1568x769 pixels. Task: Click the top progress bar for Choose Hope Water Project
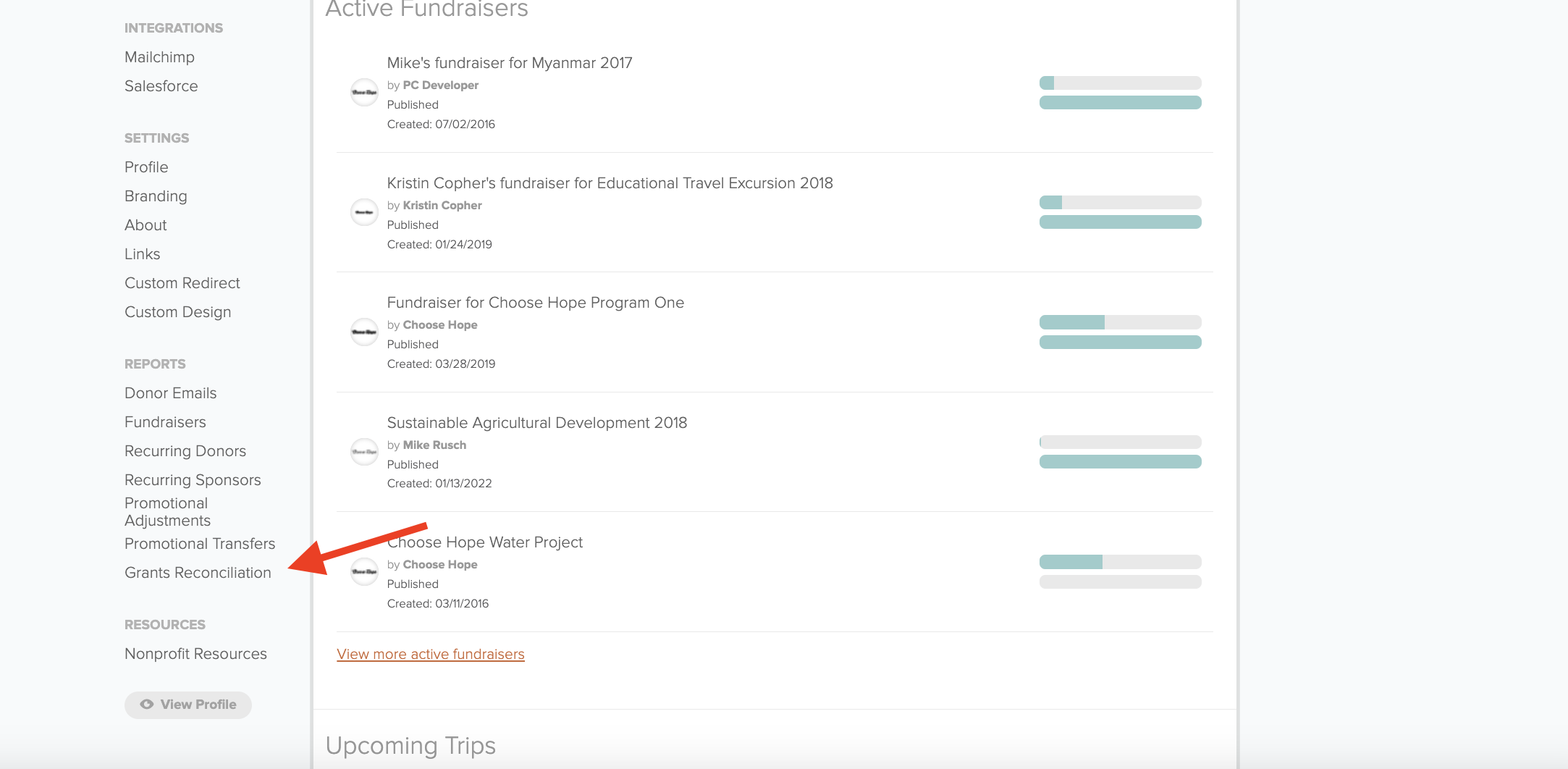point(1121,562)
